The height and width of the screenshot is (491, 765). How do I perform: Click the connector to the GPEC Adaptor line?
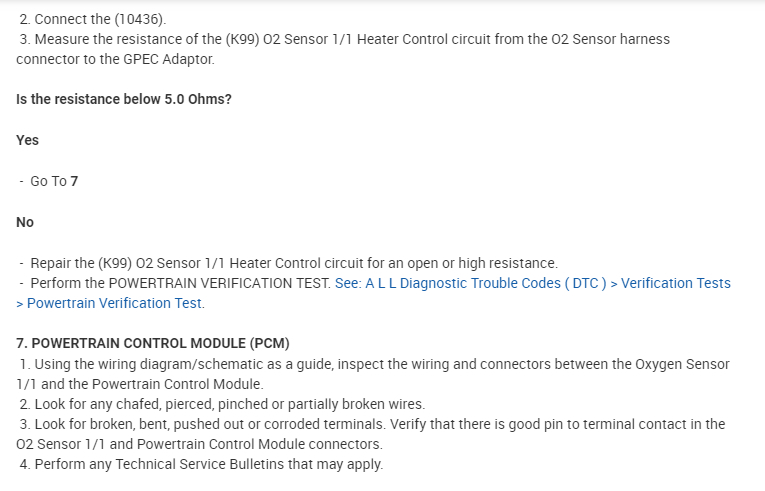coord(115,59)
